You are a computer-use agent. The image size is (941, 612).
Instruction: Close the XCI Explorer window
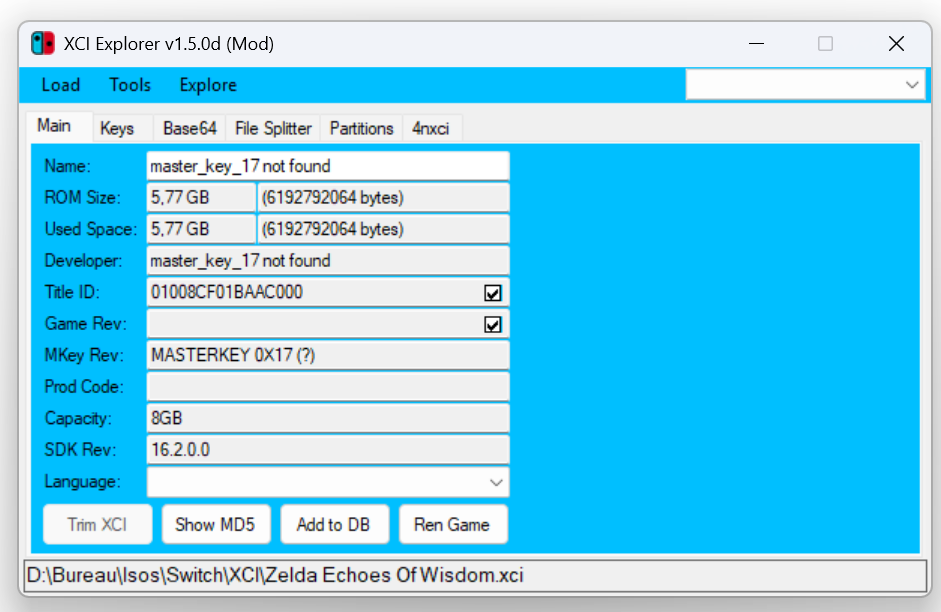[896, 43]
